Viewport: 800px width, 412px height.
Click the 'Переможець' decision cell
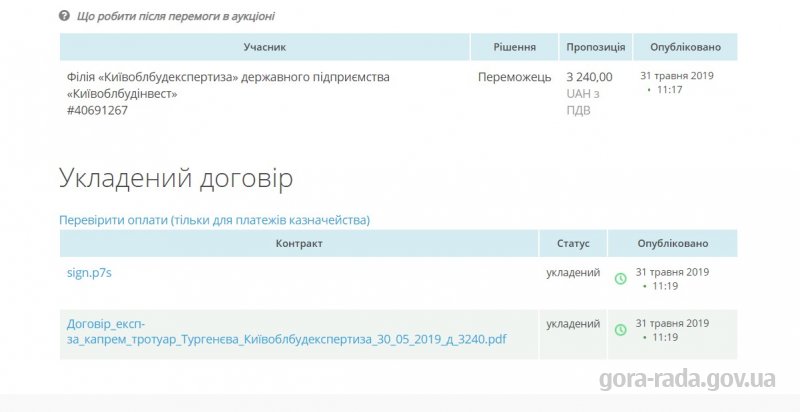(514, 77)
